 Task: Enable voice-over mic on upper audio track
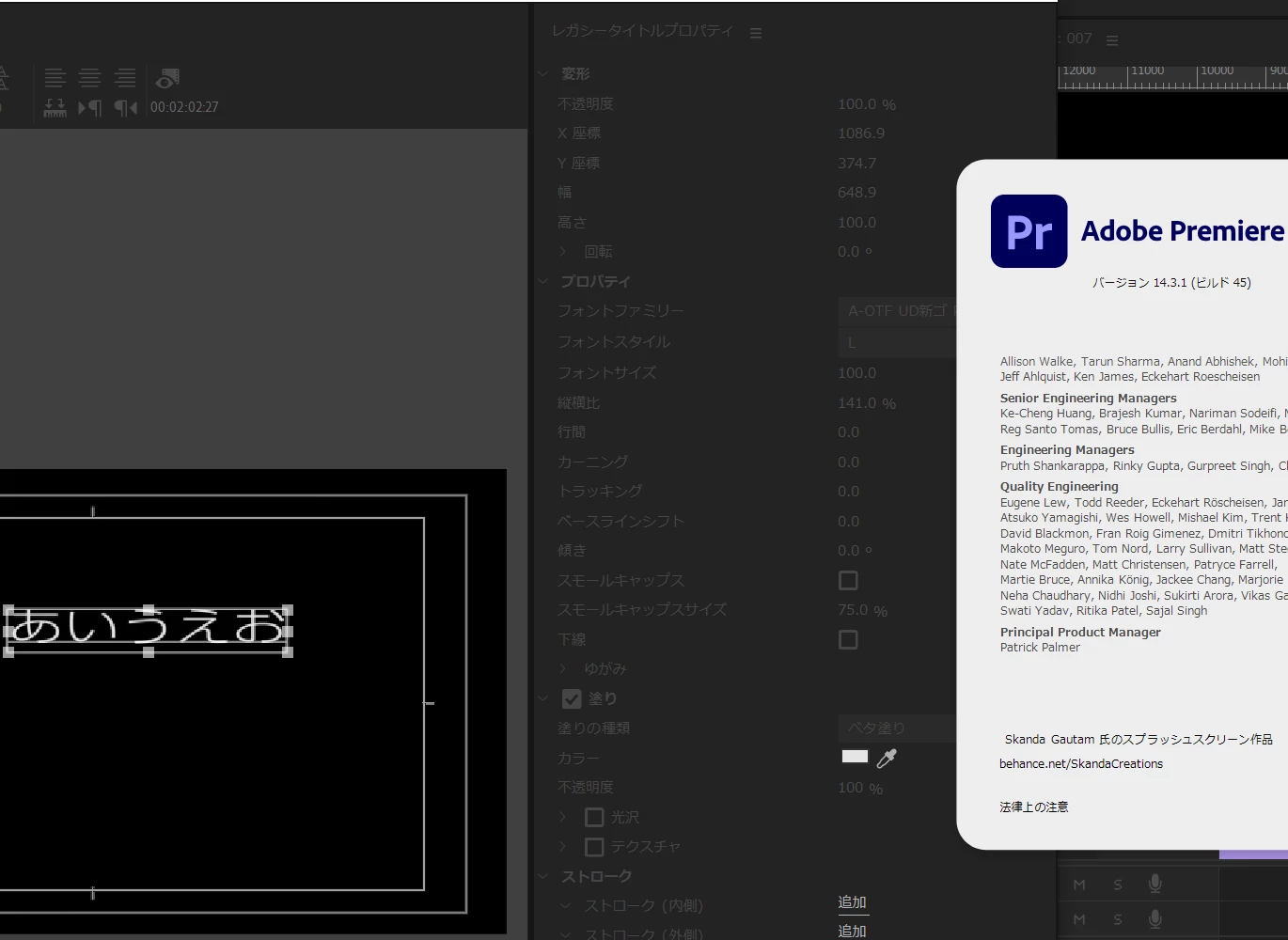click(x=1155, y=884)
